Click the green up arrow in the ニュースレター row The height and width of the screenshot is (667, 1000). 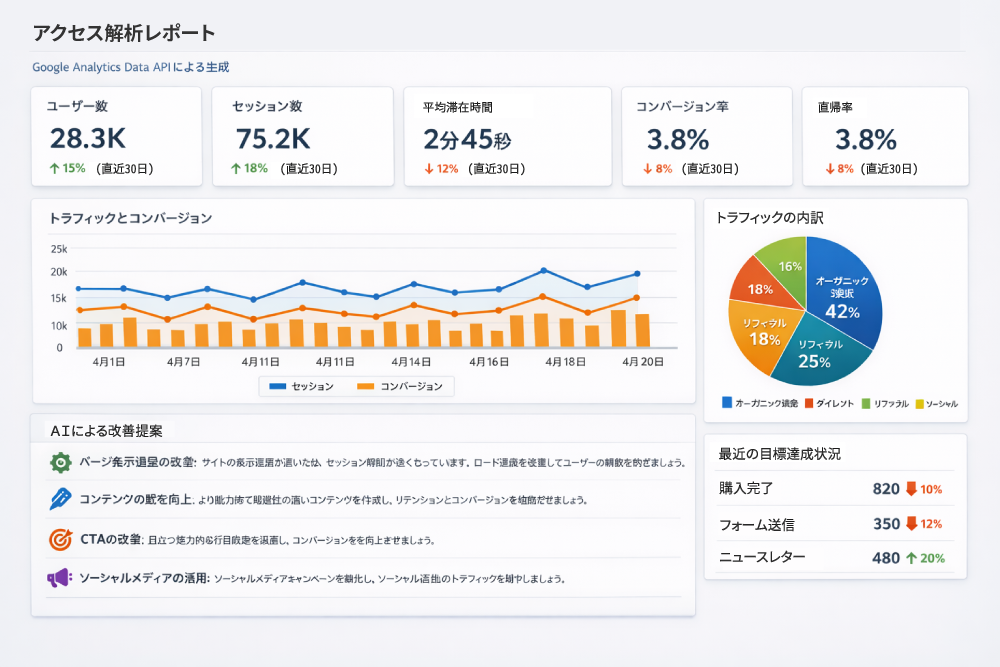911,558
